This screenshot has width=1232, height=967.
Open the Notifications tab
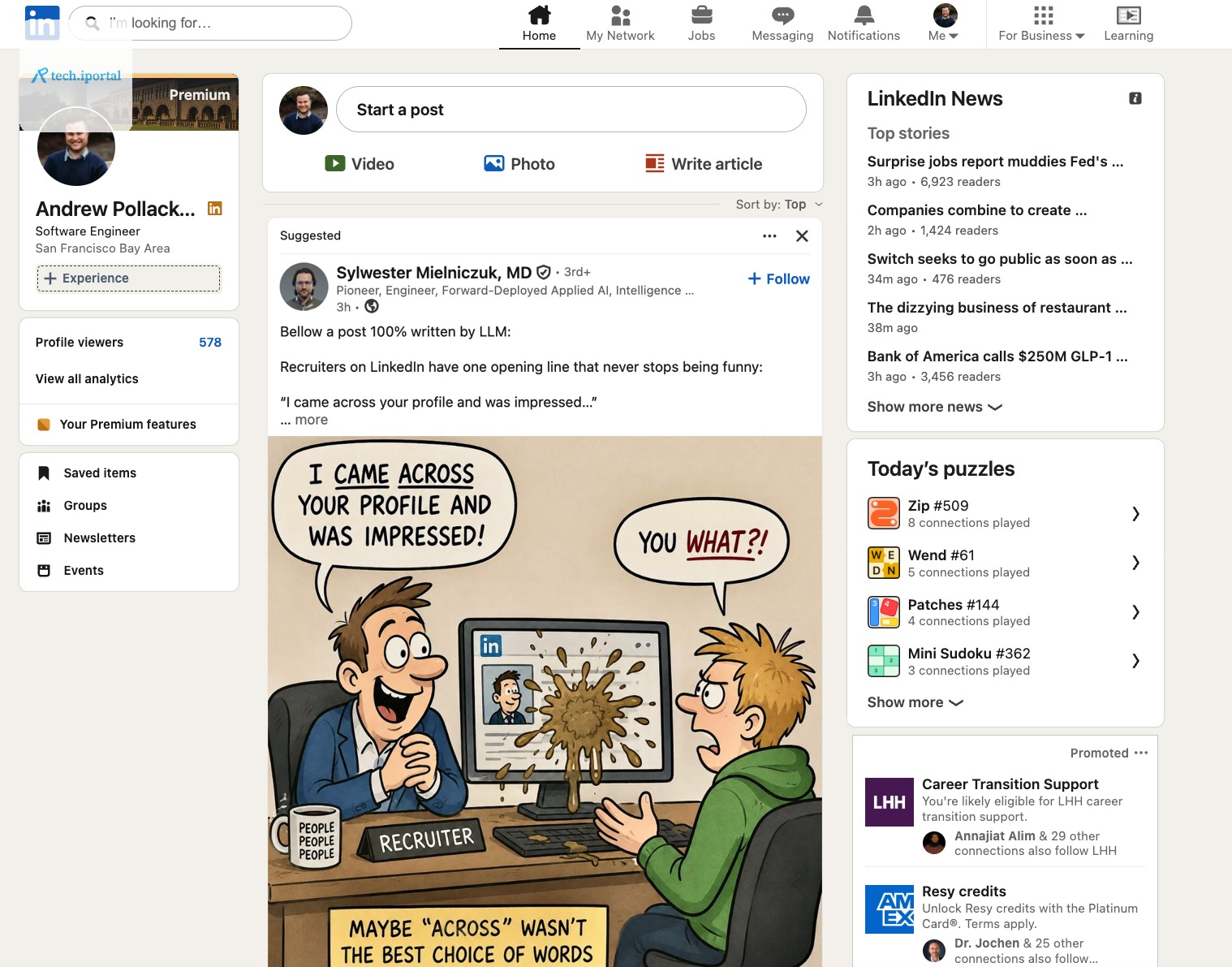coord(864,24)
